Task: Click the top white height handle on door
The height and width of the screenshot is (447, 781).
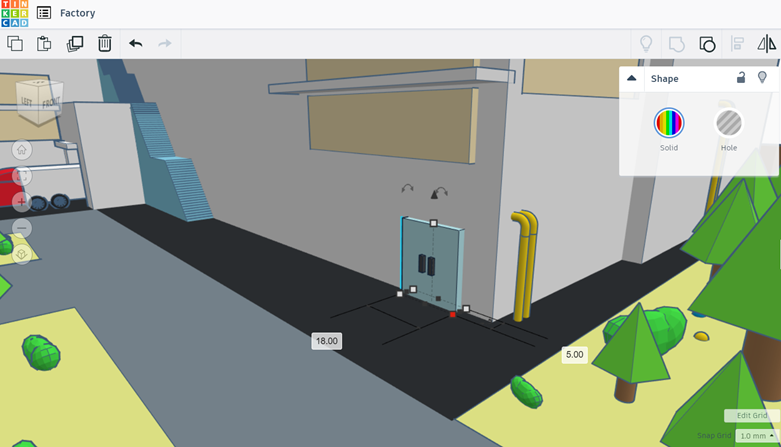Action: point(433,223)
